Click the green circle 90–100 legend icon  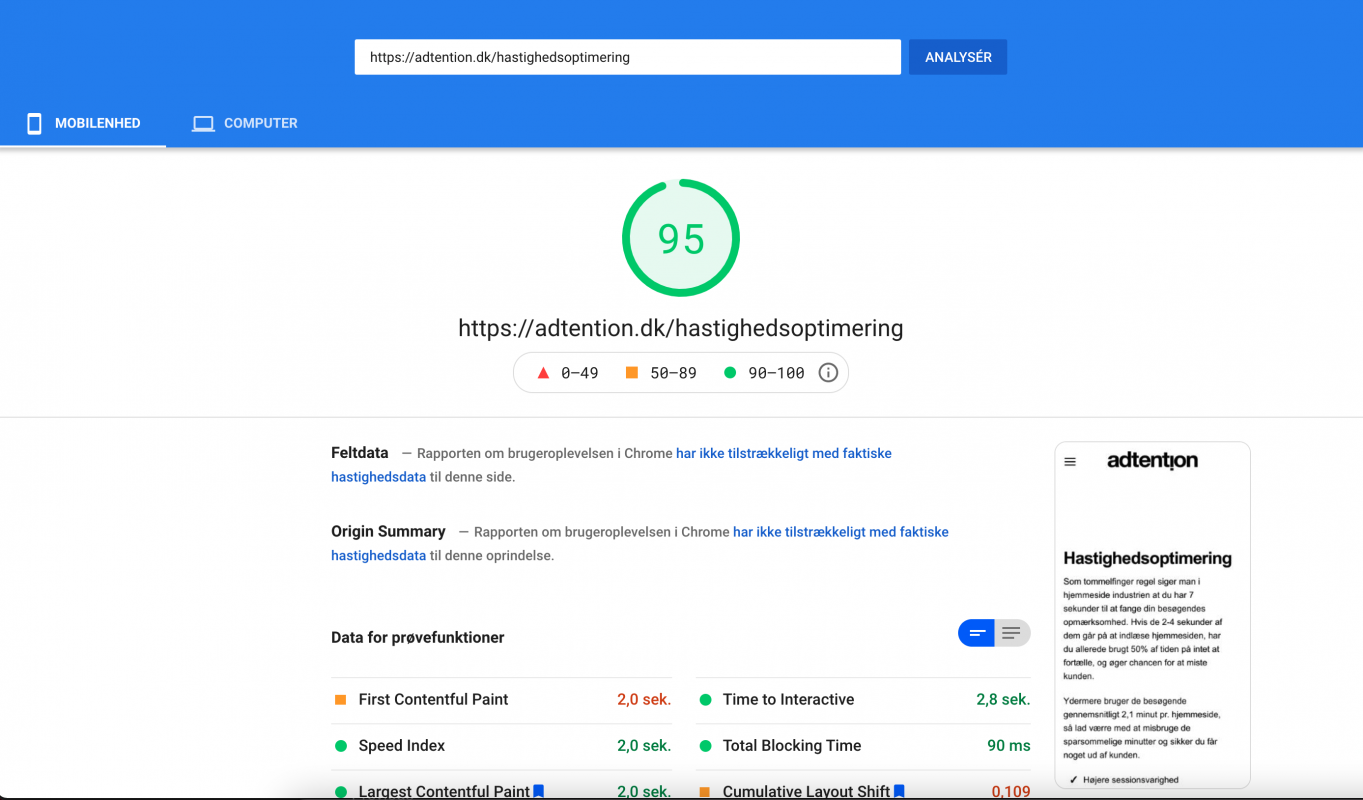coord(729,373)
